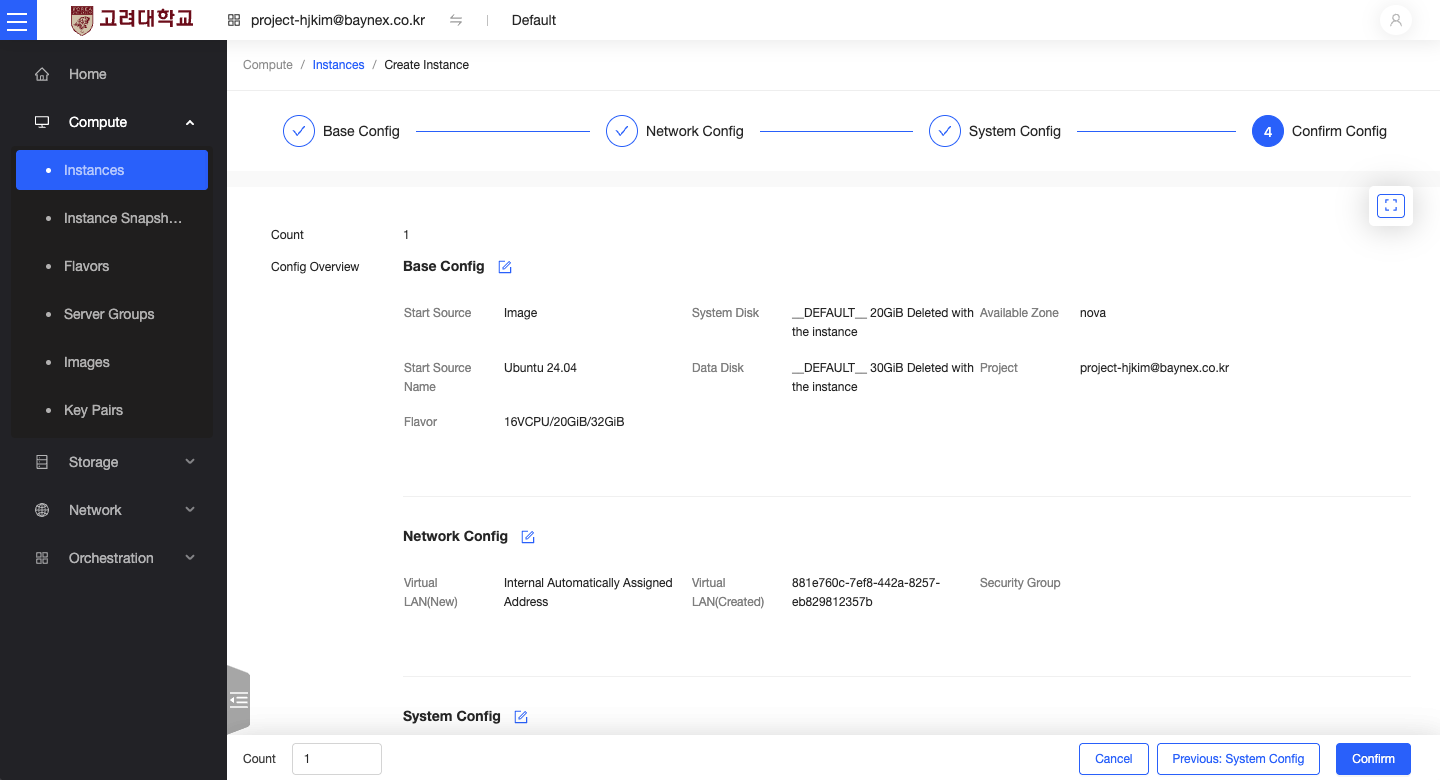The image size is (1440, 780).
Task: Click the Ubuntu 24.04 start source name
Action: (x=540, y=368)
